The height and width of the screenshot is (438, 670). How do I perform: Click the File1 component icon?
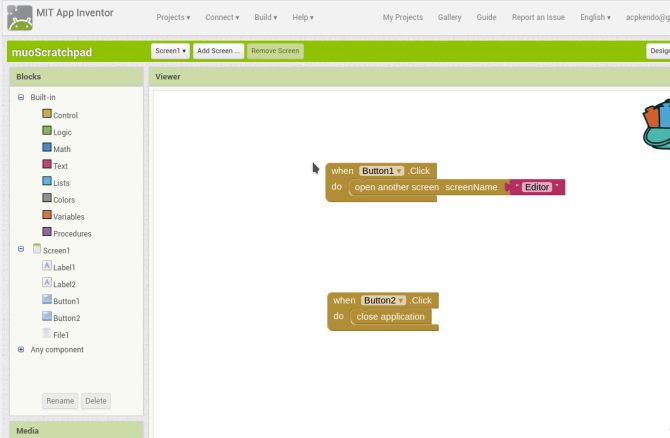tap(47, 333)
